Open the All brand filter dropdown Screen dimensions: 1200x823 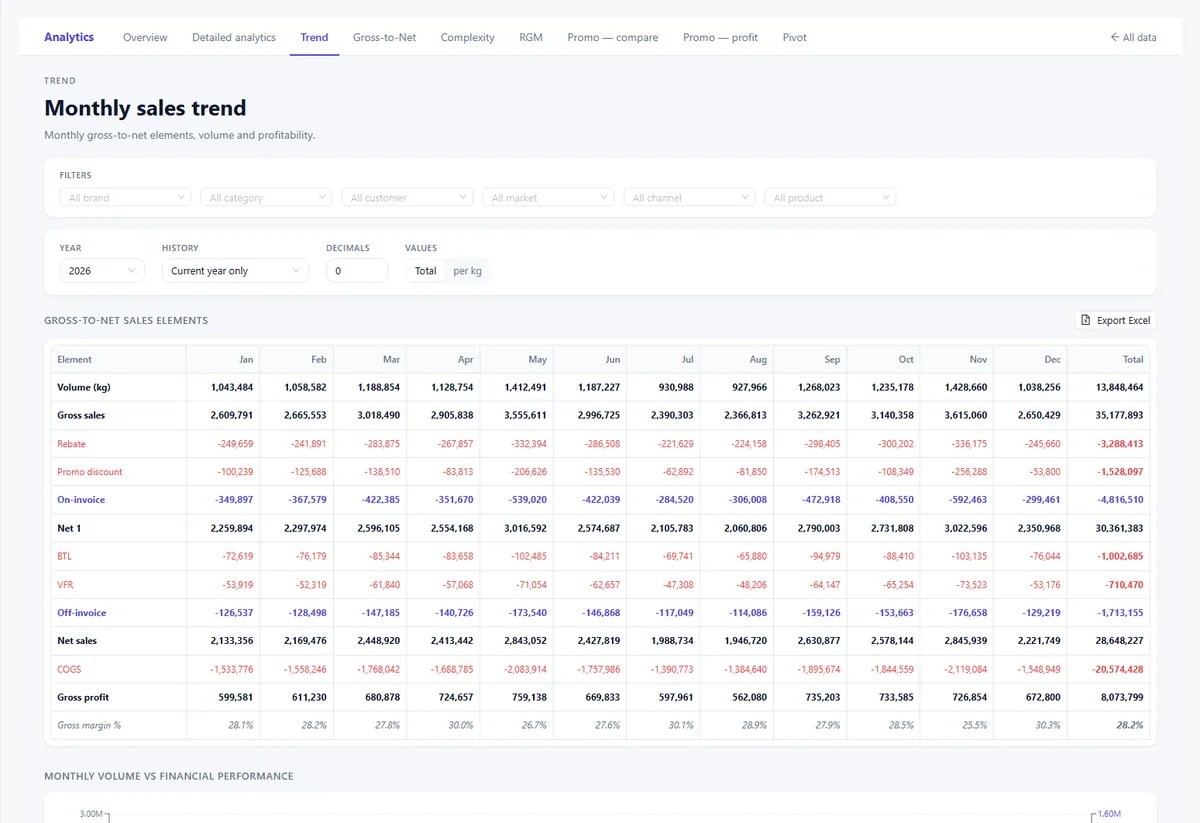tap(125, 198)
